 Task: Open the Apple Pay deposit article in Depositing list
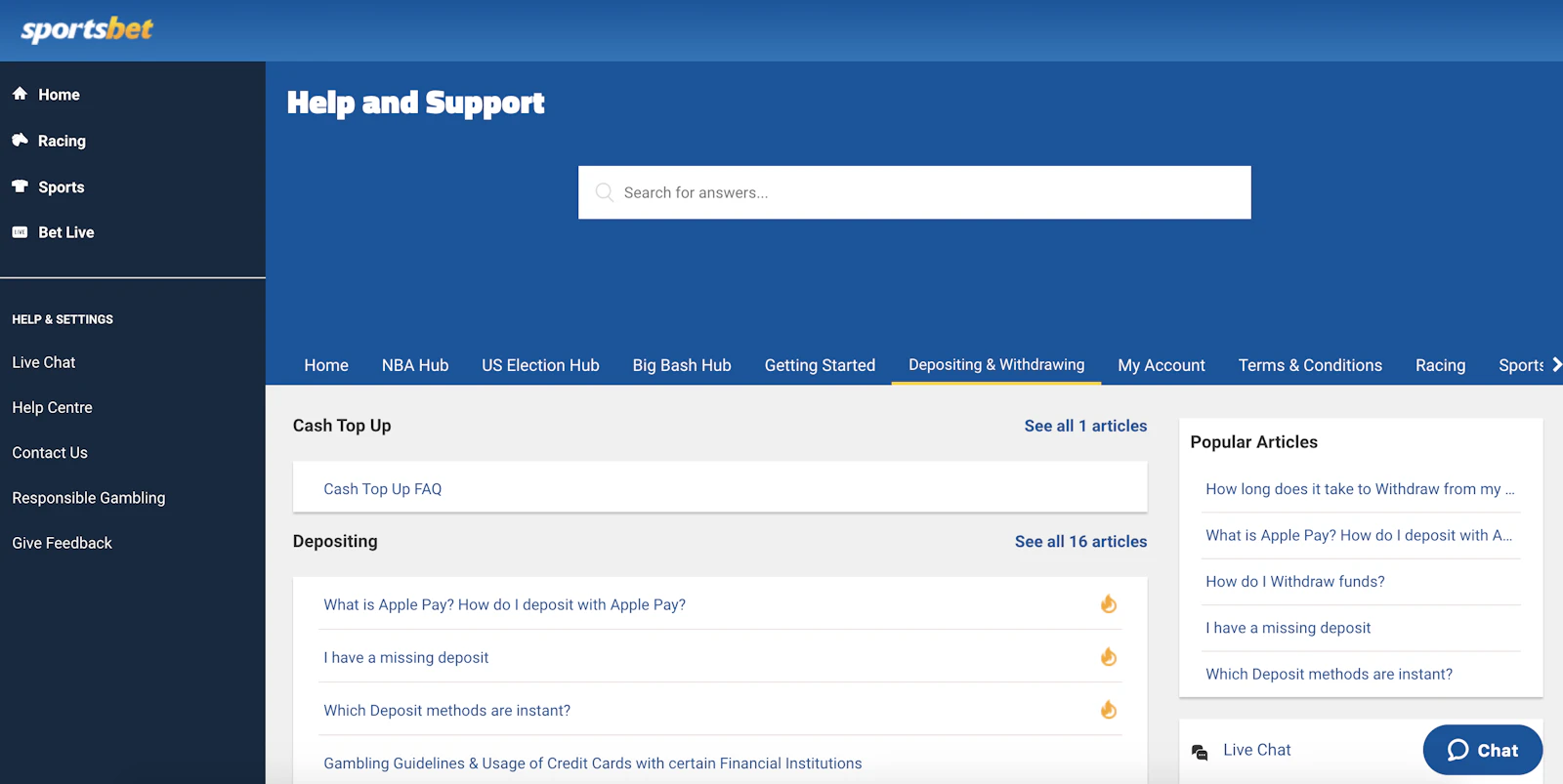pyautogui.click(x=505, y=605)
